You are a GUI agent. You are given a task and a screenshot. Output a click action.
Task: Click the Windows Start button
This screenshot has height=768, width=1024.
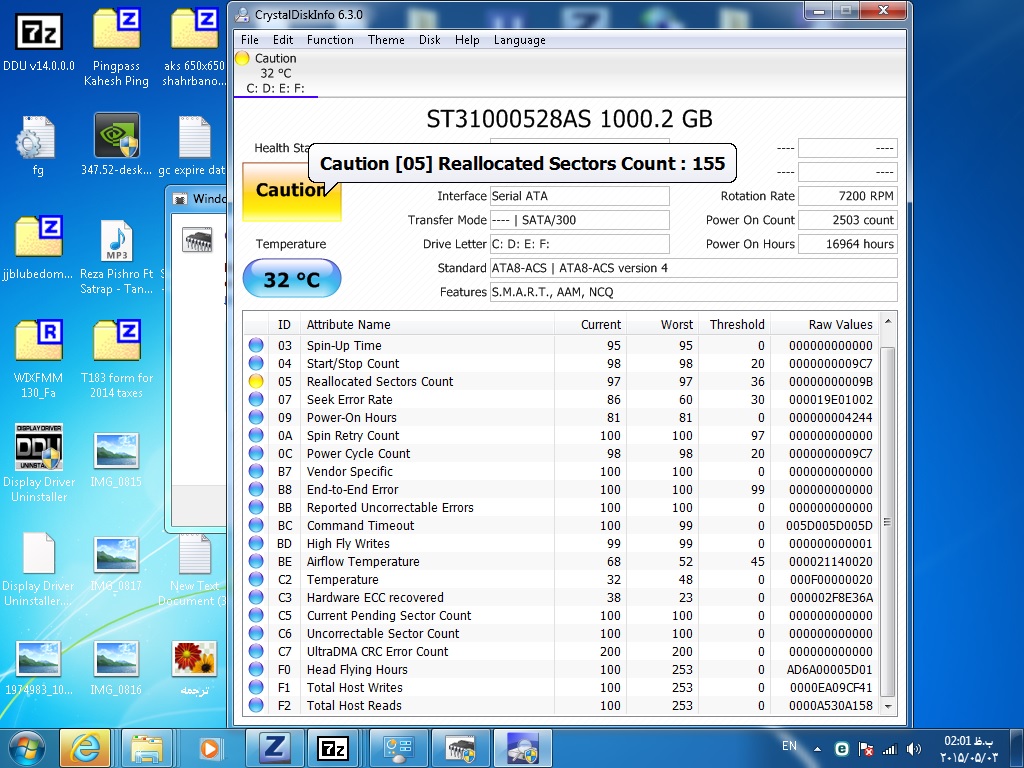[27, 749]
